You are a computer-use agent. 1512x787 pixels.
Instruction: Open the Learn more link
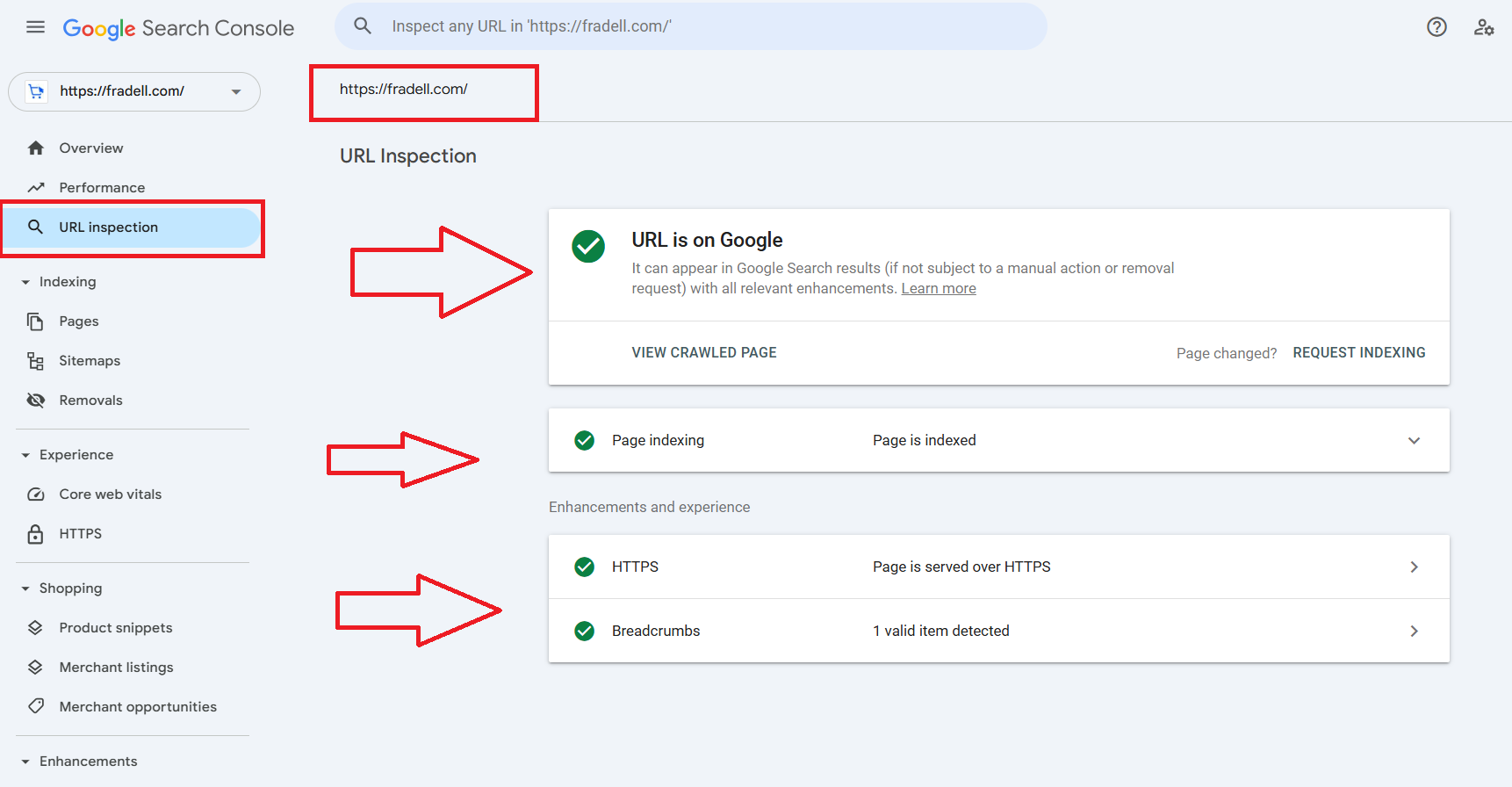point(939,289)
